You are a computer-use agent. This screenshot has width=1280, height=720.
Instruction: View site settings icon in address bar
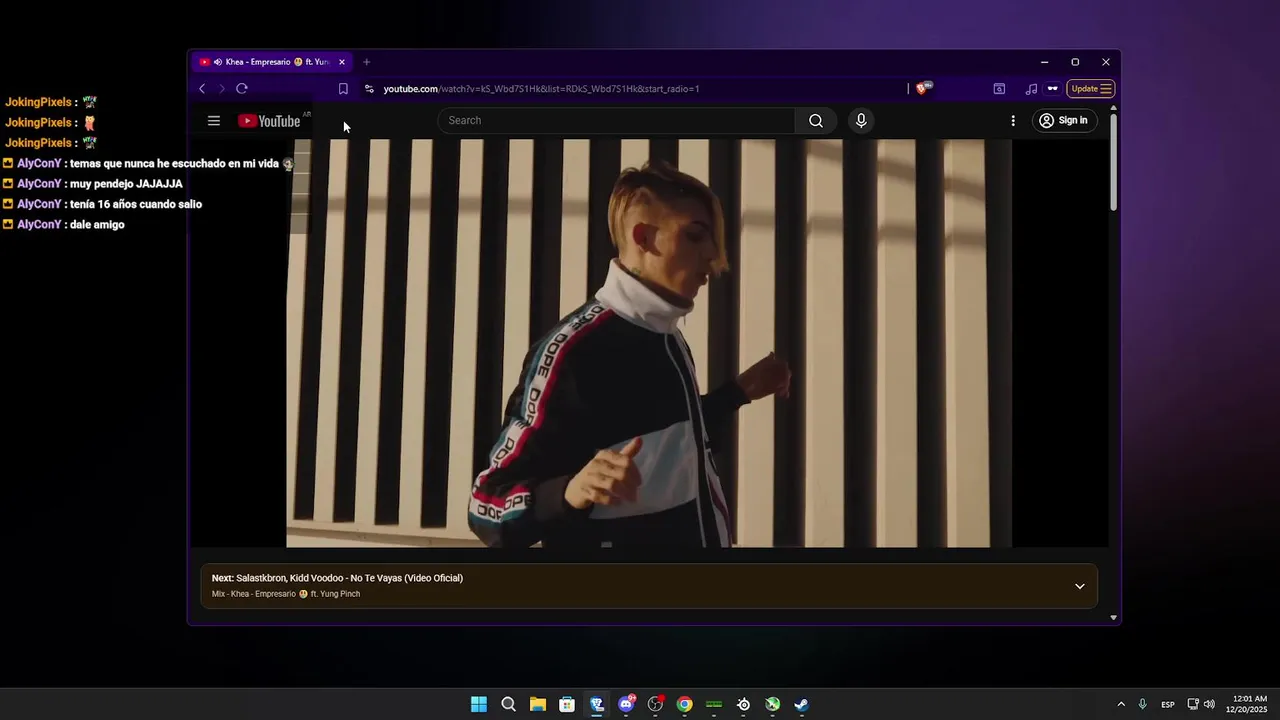click(x=369, y=89)
